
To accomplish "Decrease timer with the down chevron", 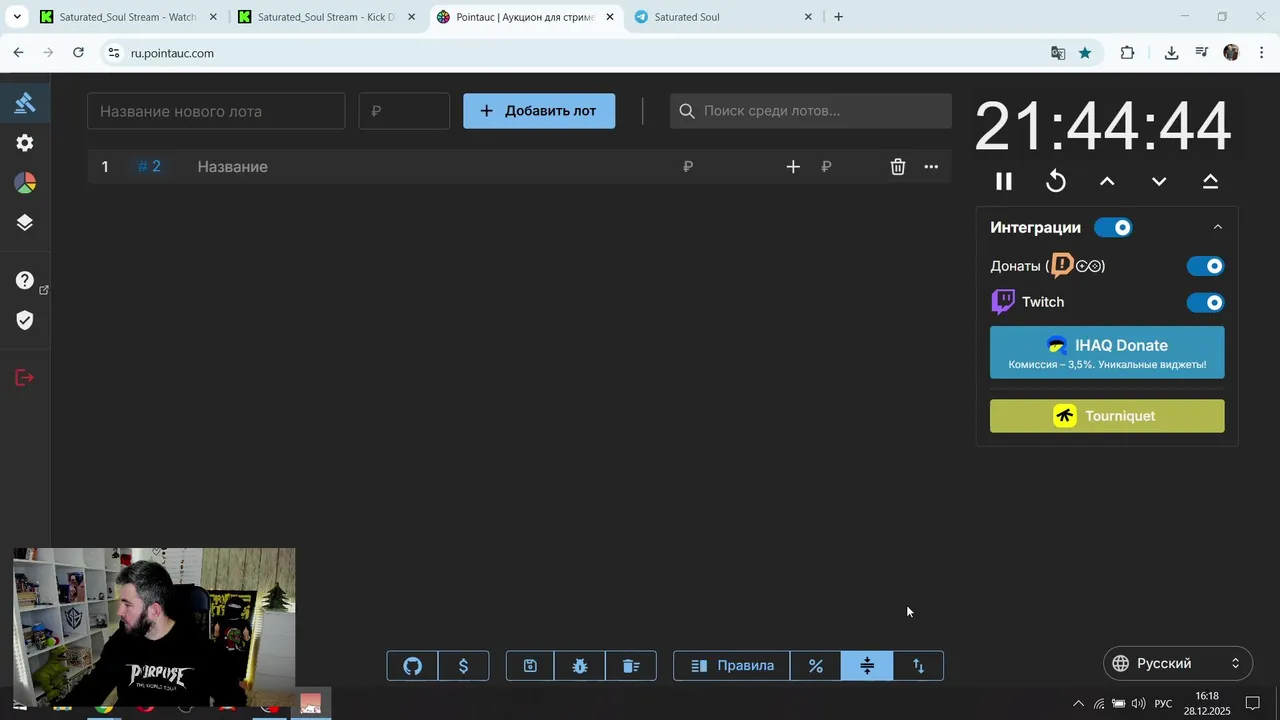I will 1159,181.
